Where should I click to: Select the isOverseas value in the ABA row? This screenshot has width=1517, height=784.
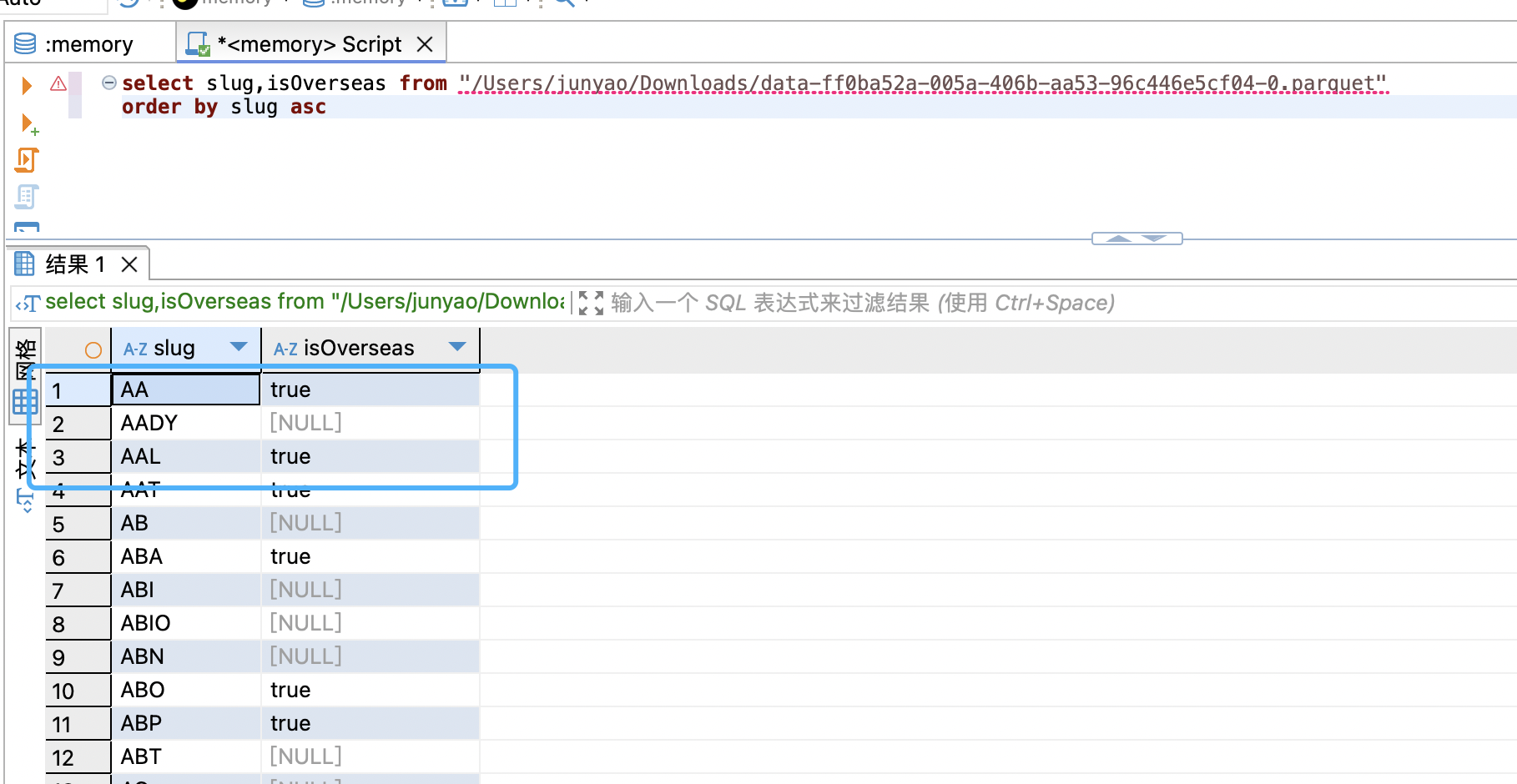(370, 556)
